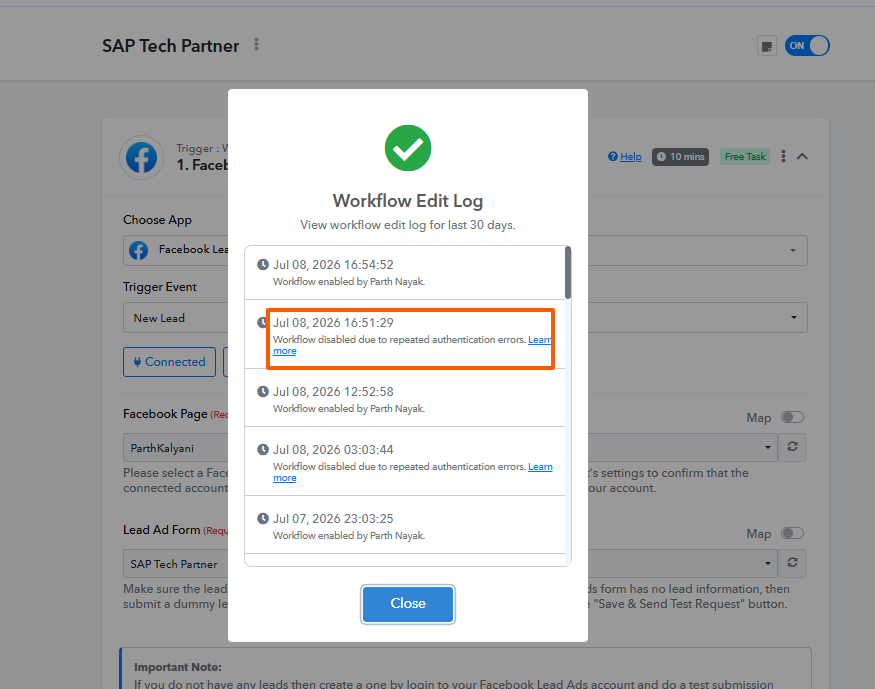
Task: Refresh the Facebook Page list
Action: coord(792,447)
